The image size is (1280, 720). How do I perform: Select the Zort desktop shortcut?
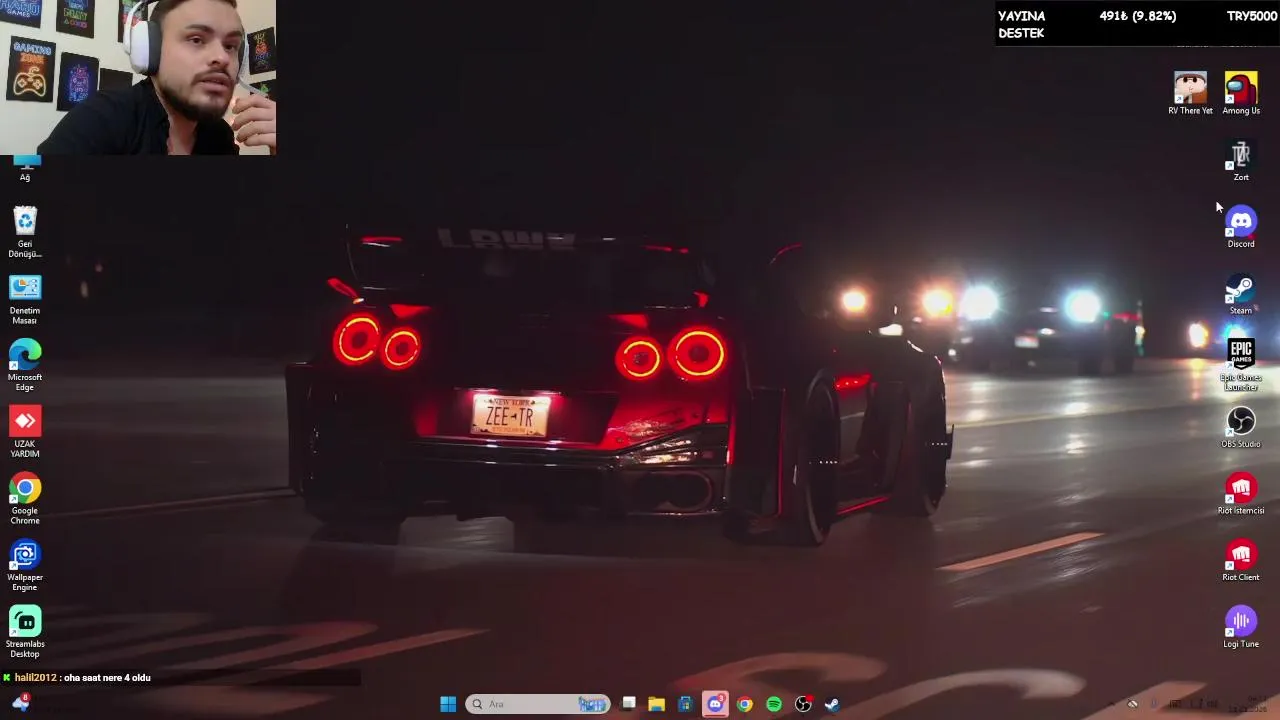tap(1241, 160)
